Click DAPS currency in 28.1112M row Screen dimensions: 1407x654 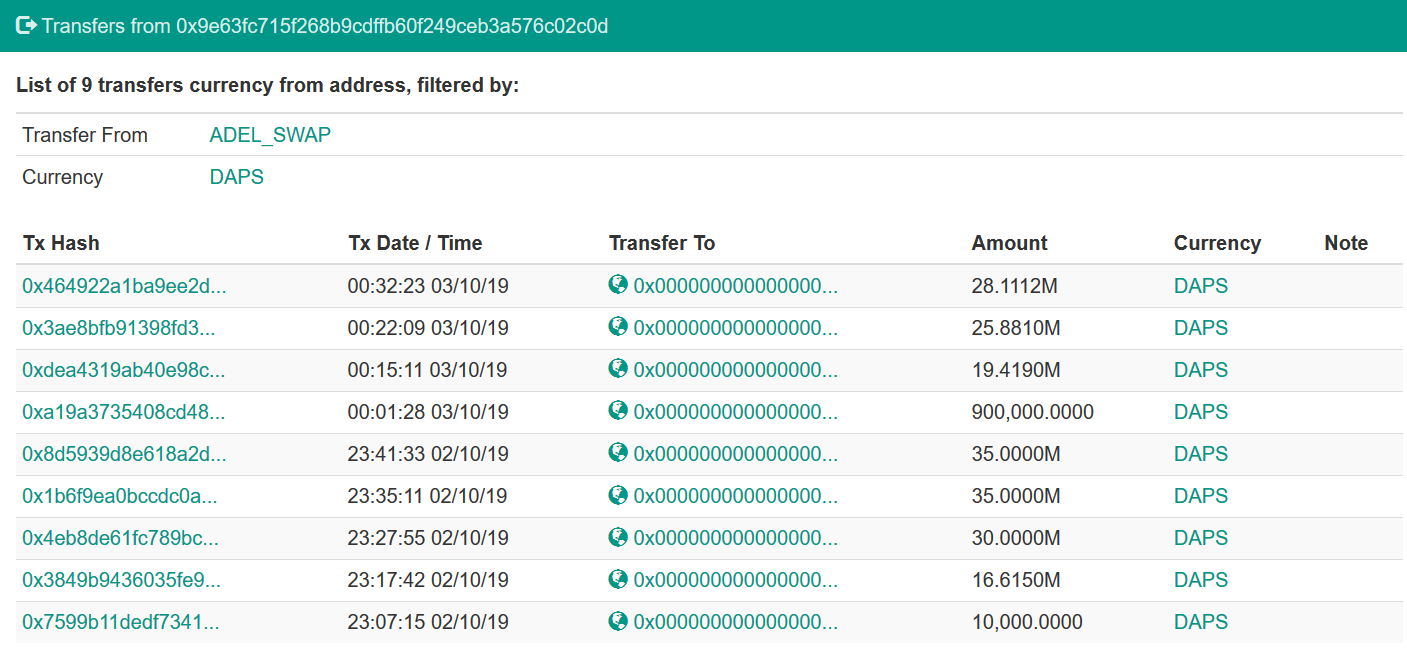coord(1201,286)
